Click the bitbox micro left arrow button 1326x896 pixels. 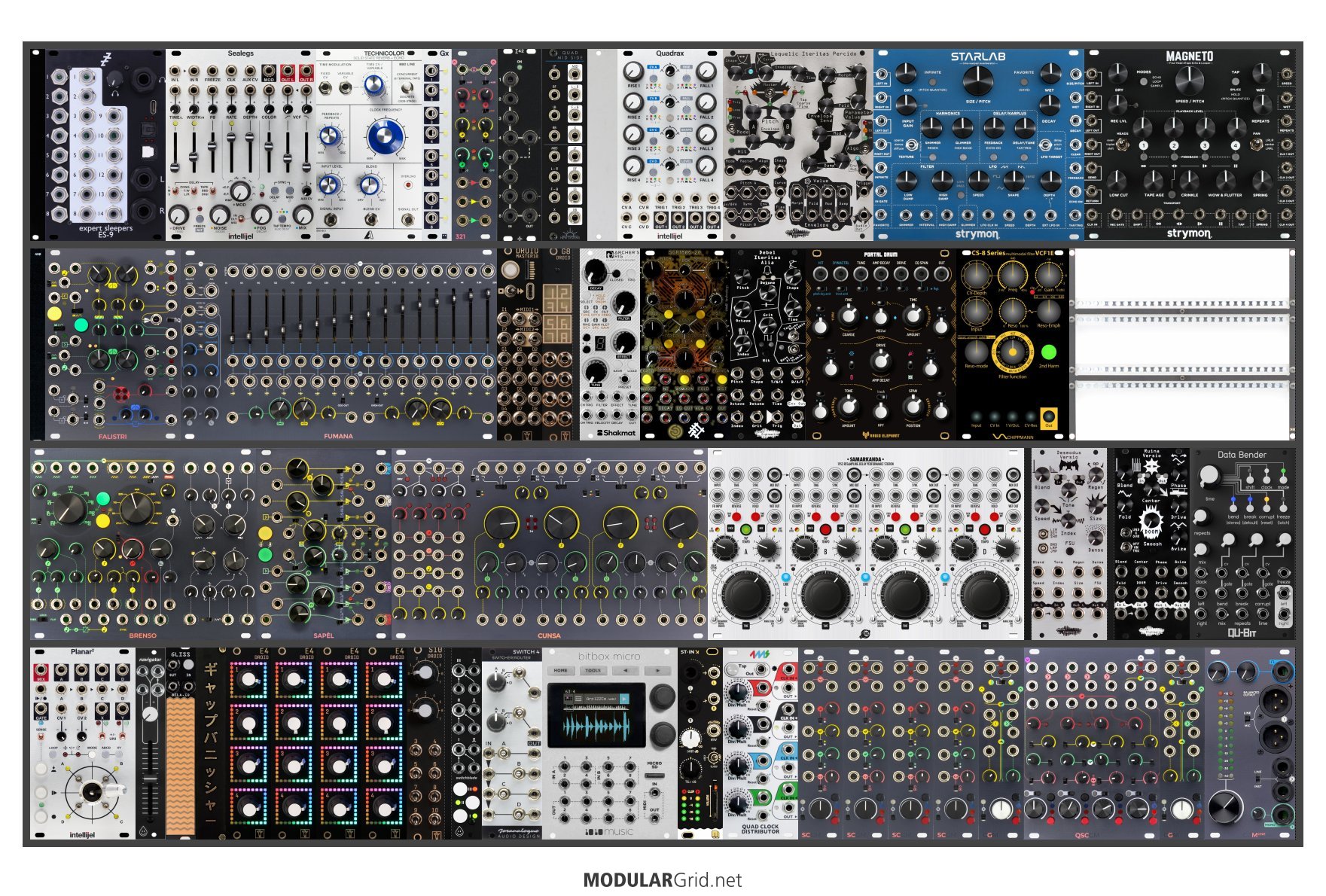pos(626,671)
